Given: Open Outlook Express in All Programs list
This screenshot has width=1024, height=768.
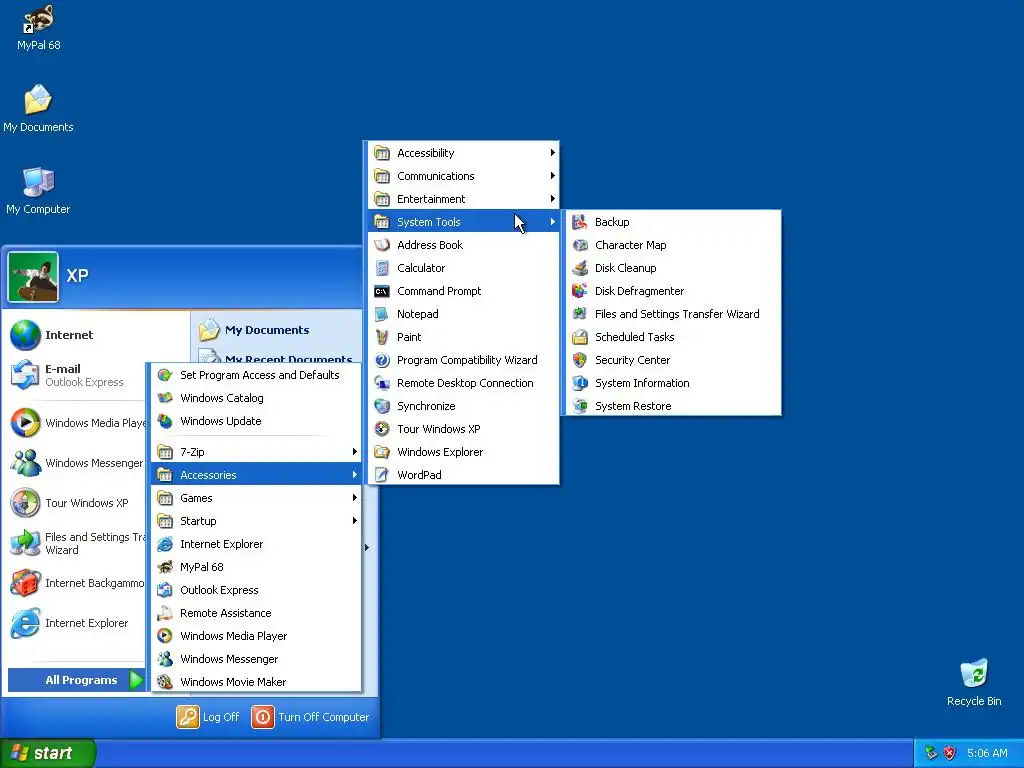Looking at the screenshot, I should point(256,590).
